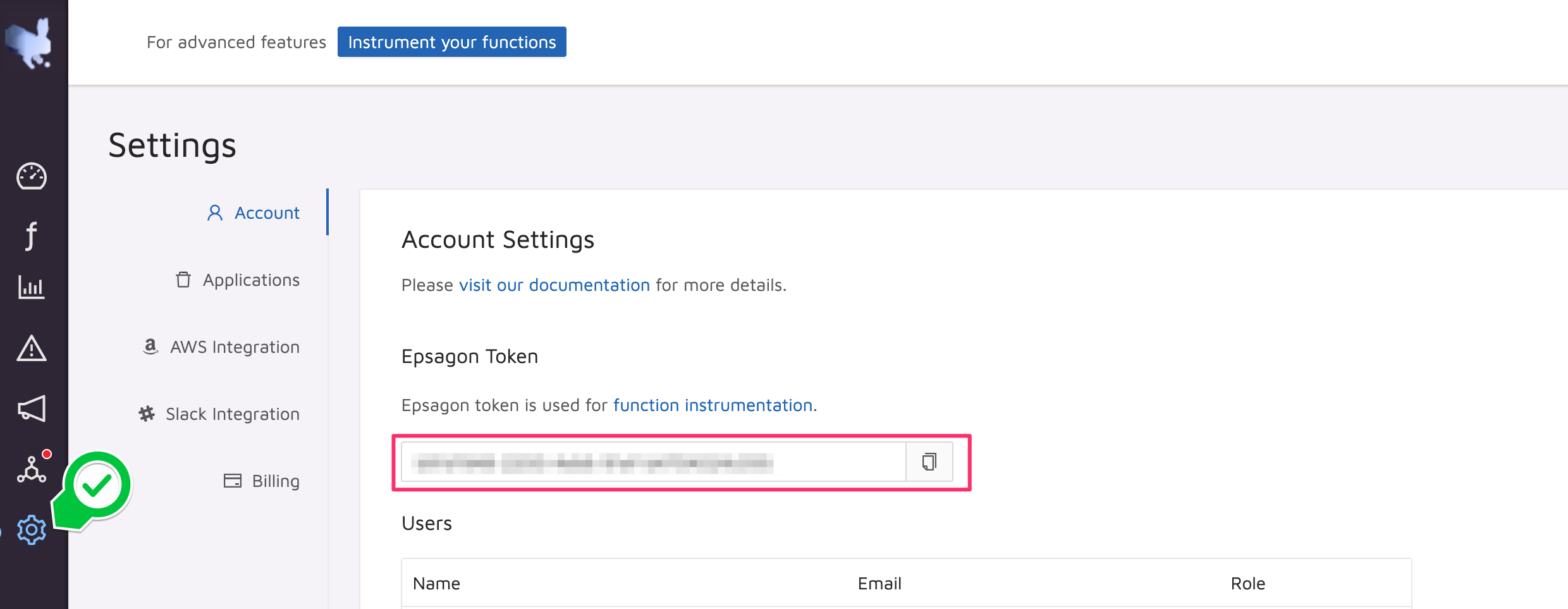The width and height of the screenshot is (1568, 609).
Task: Click the Account Settings heading
Action: point(498,240)
